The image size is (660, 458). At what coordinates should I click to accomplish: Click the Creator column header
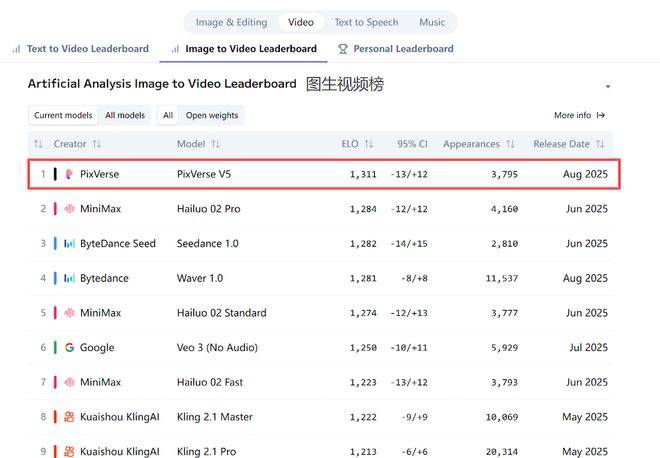coord(70,144)
